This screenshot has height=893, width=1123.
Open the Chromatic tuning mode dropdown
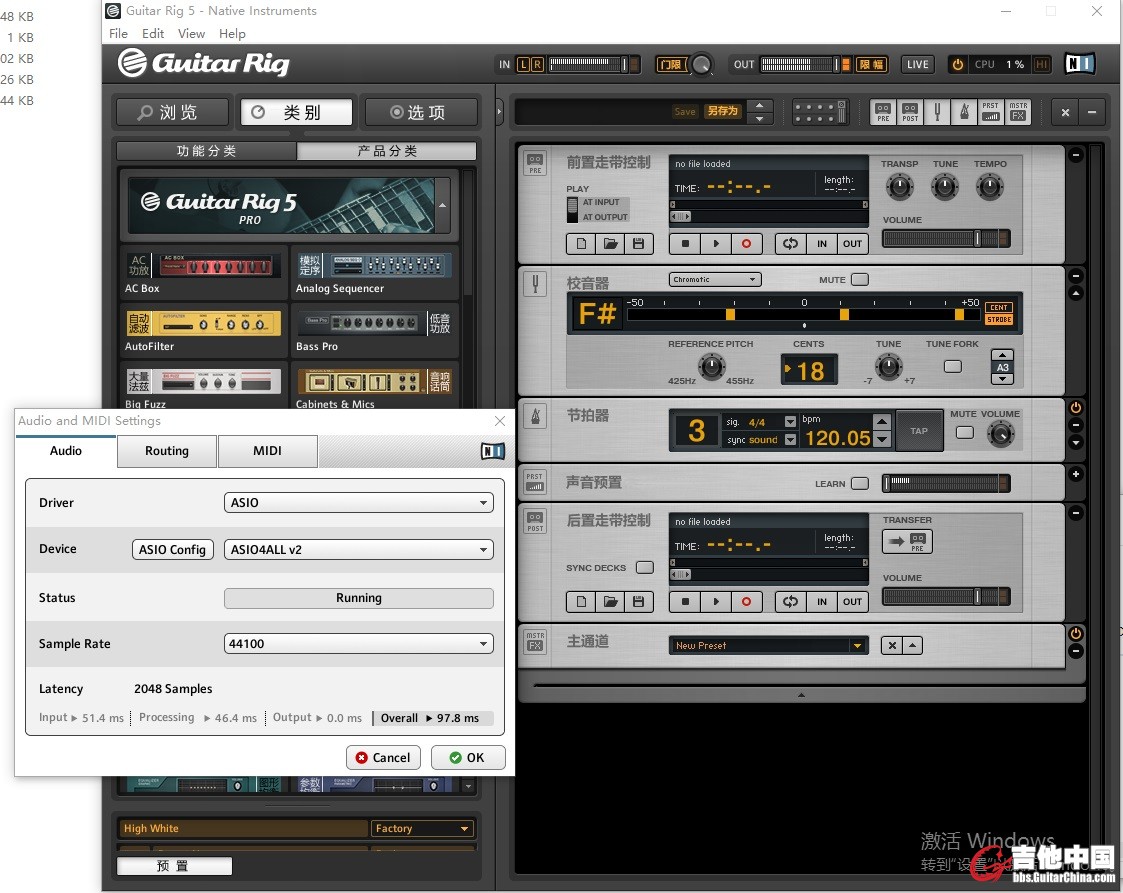point(715,280)
